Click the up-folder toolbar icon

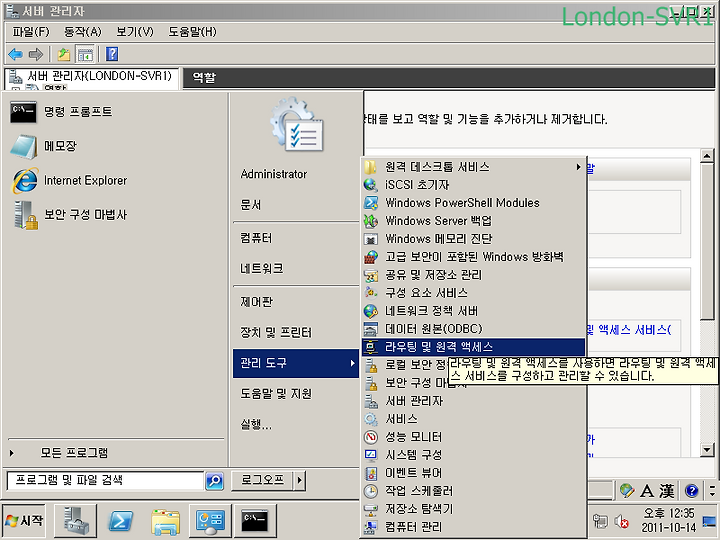64,54
